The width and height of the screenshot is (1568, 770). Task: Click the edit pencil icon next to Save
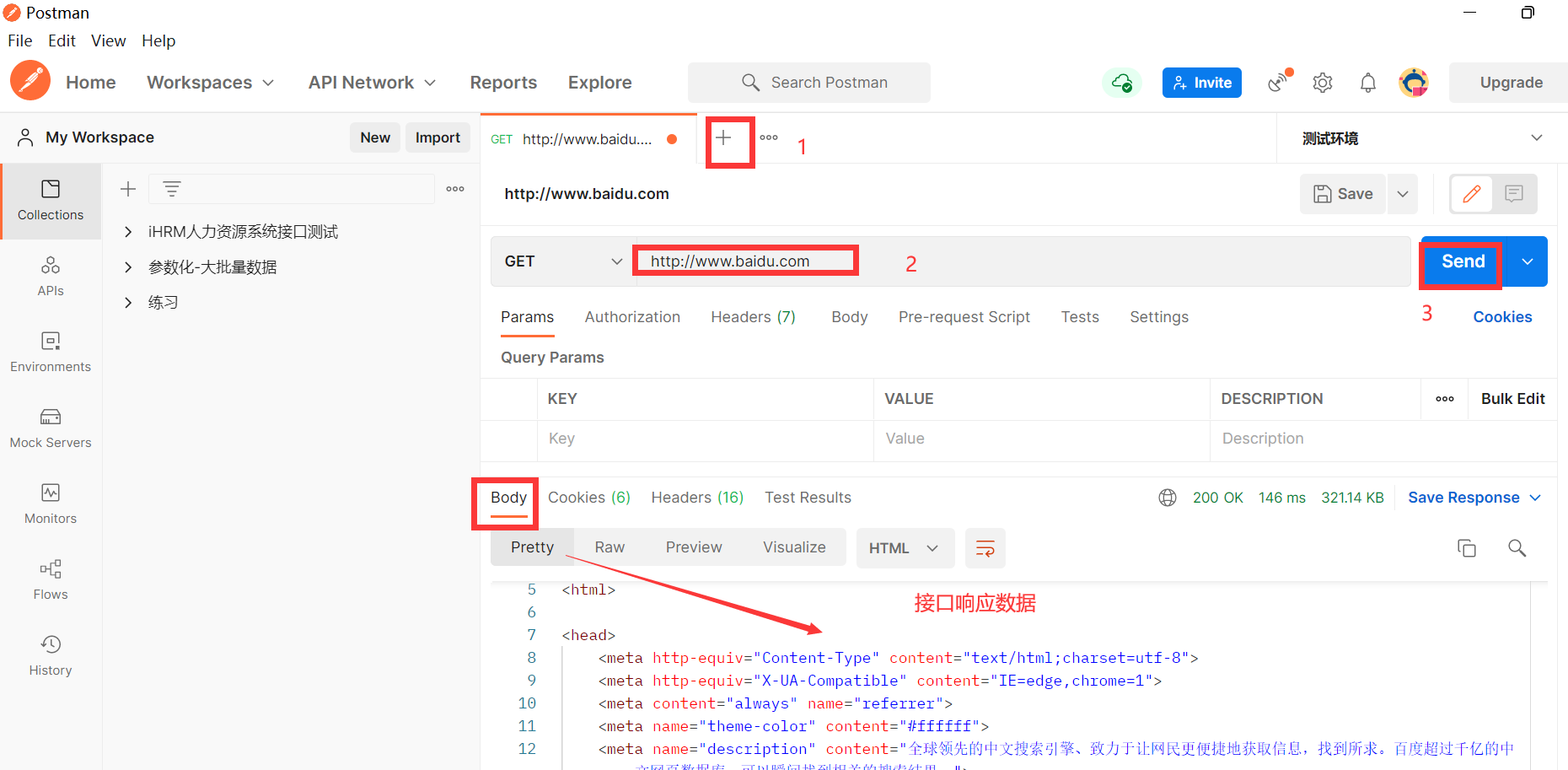(x=1472, y=194)
